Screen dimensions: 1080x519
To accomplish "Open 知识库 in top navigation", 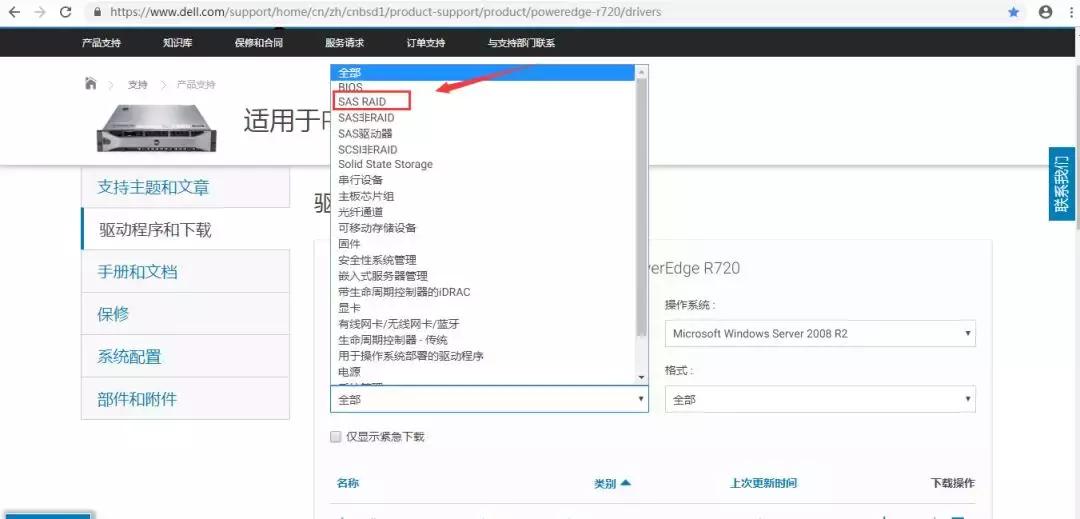I will tap(178, 43).
